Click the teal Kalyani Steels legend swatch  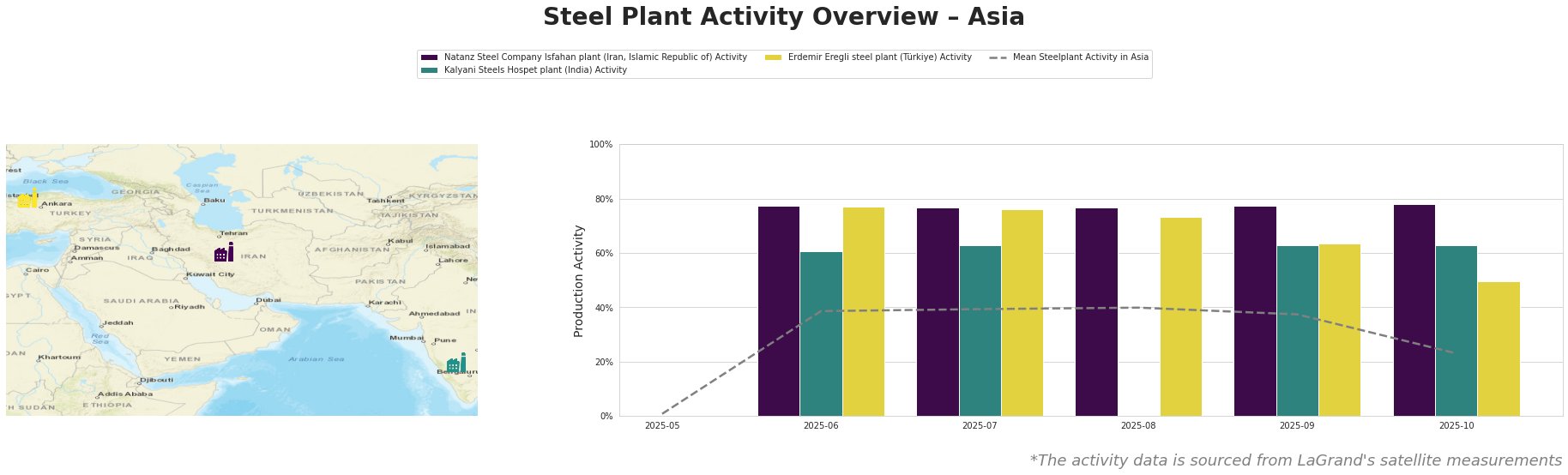click(429, 70)
